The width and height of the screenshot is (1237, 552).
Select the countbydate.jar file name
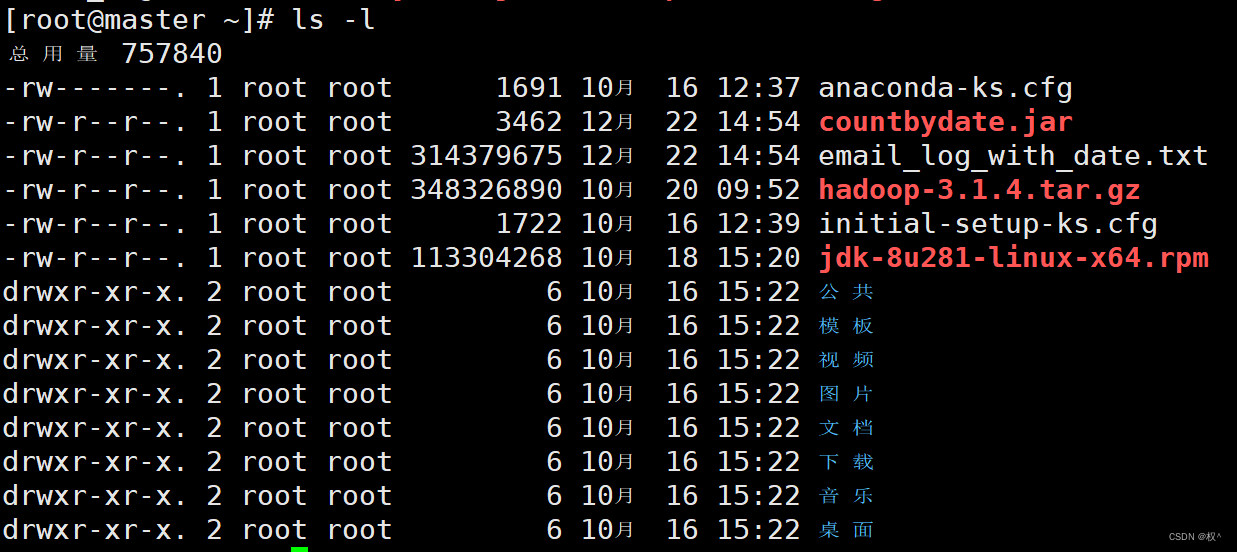(x=945, y=123)
